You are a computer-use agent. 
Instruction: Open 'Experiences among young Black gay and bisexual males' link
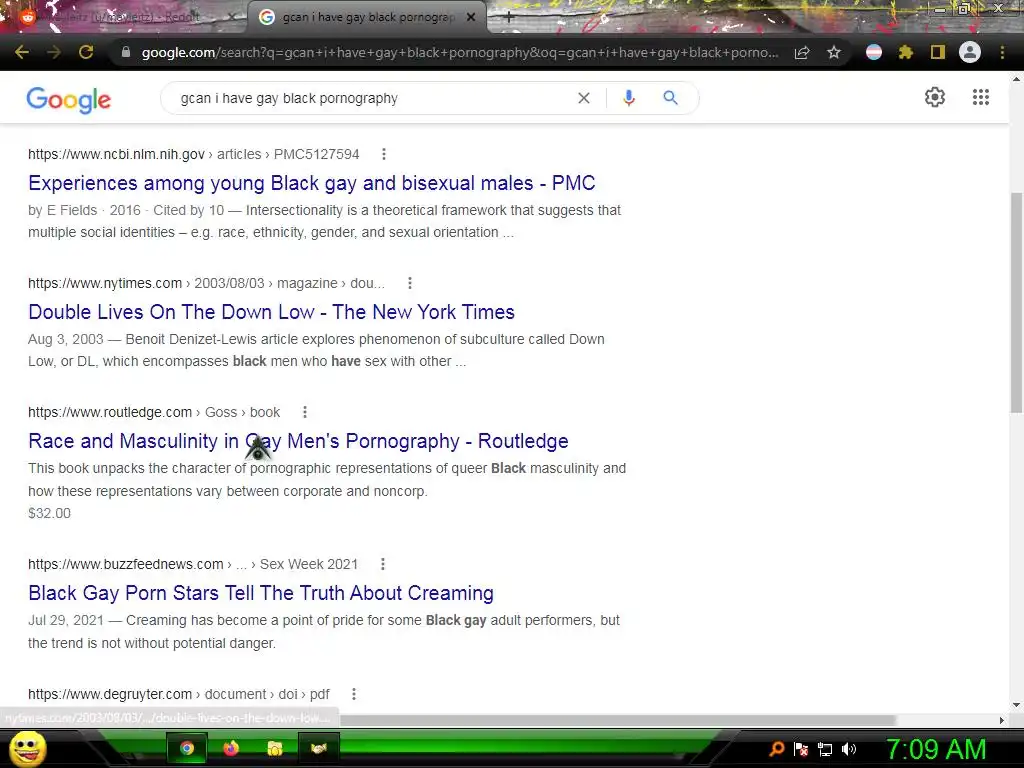(312, 183)
